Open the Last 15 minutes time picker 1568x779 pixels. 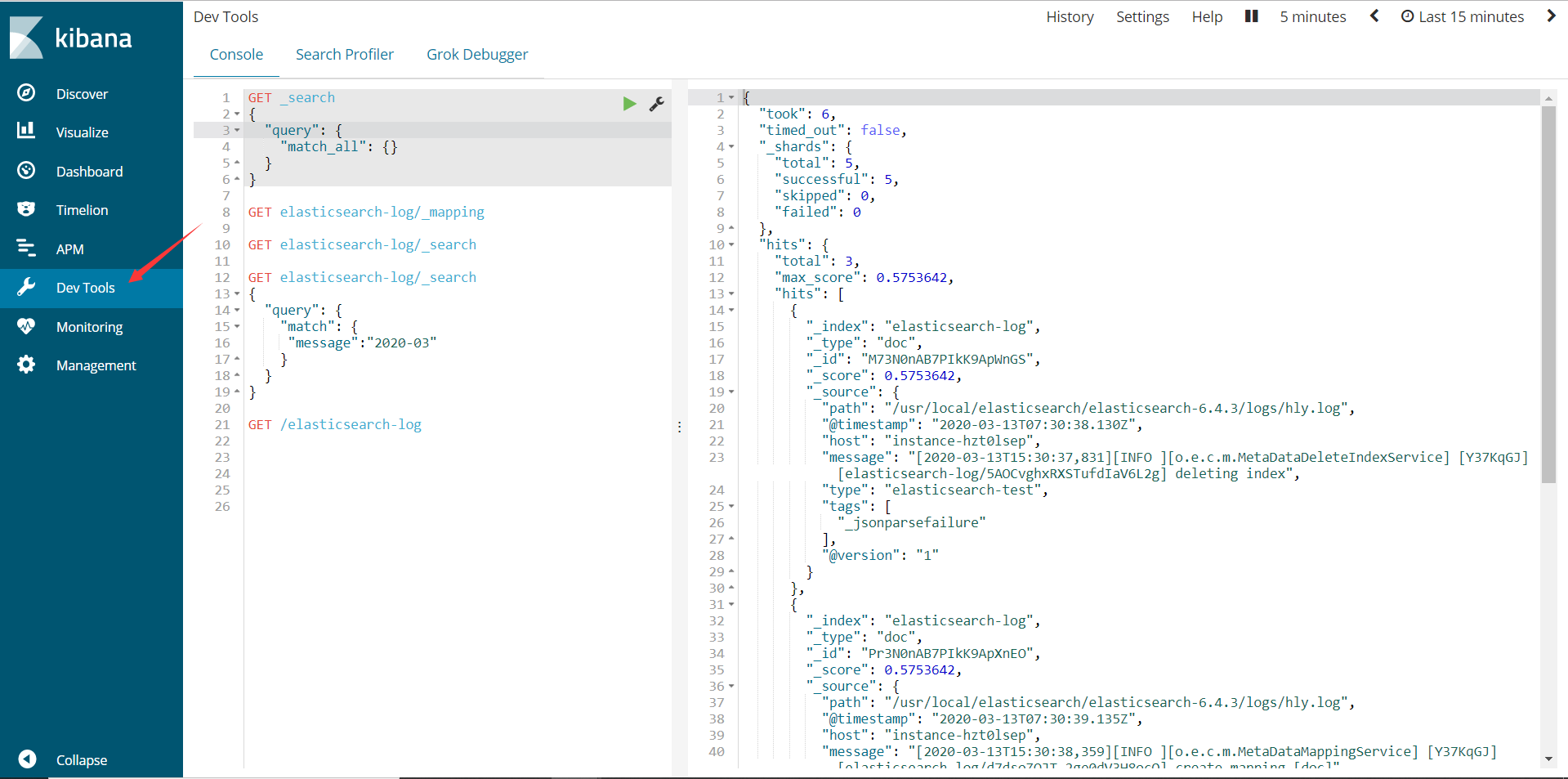[1463, 17]
